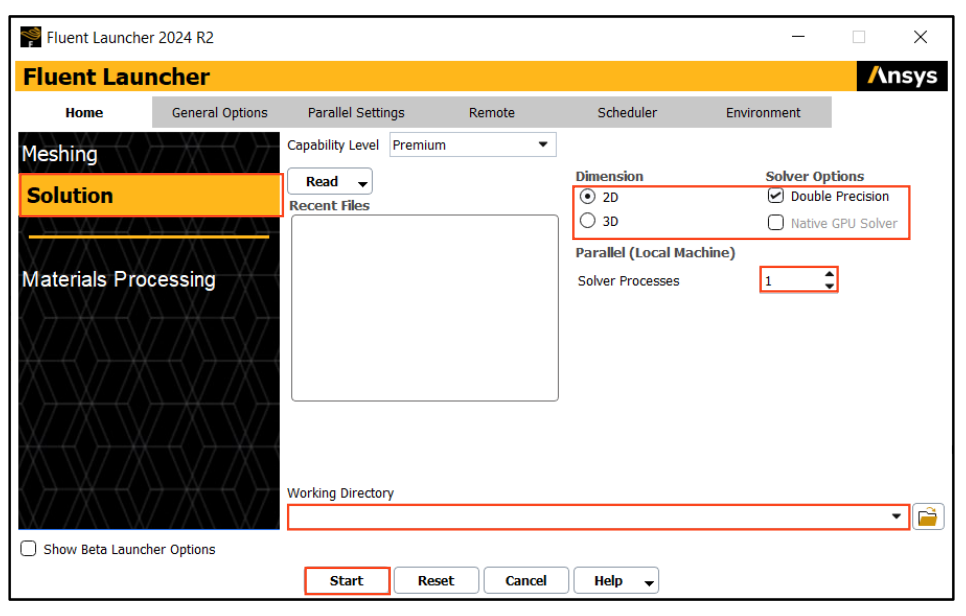The image size is (966, 616).
Task: Browse for working directory folder icon
Action: (927, 516)
